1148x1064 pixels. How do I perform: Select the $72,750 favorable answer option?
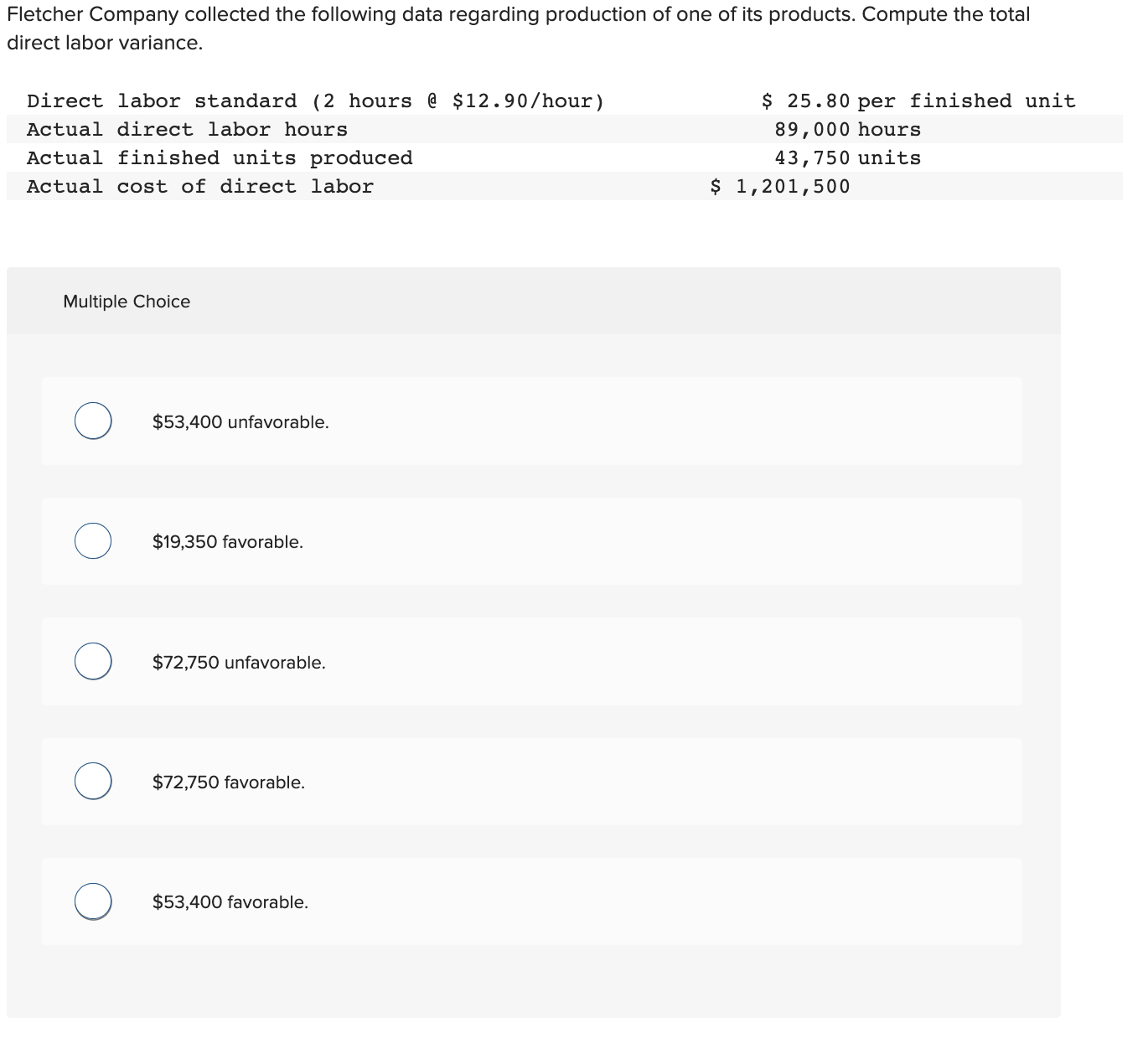click(x=92, y=781)
